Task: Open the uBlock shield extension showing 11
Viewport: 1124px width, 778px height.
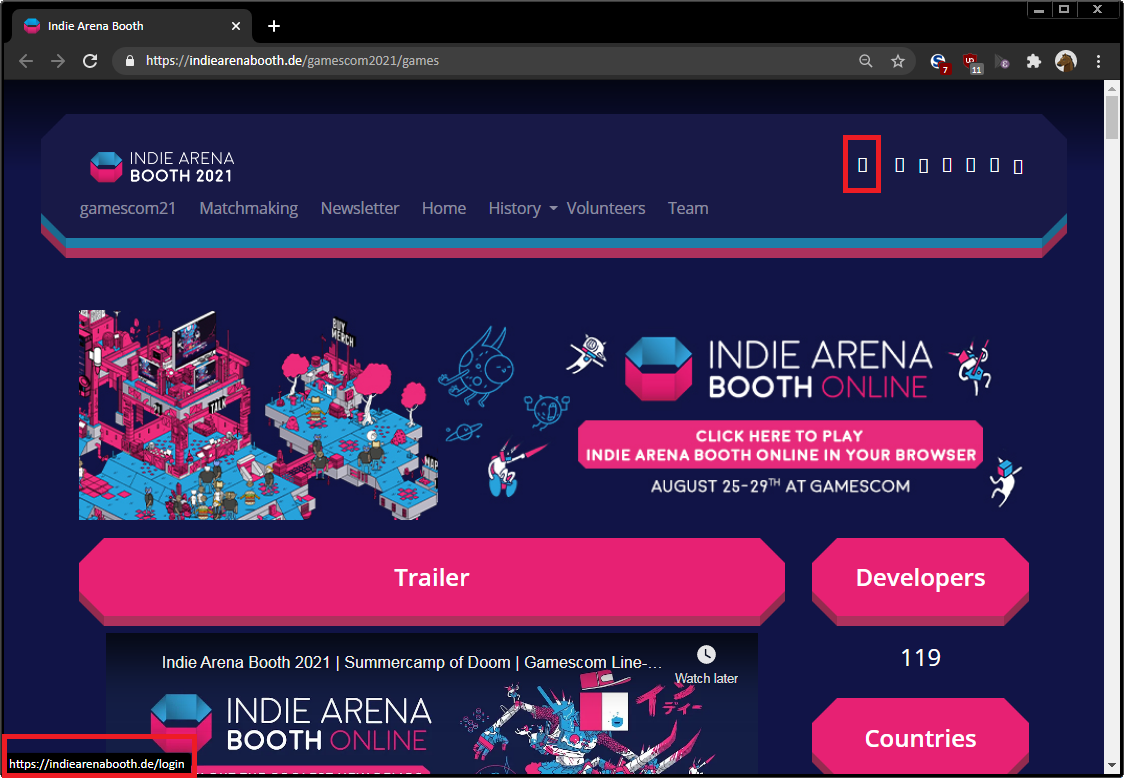Action: (x=971, y=62)
